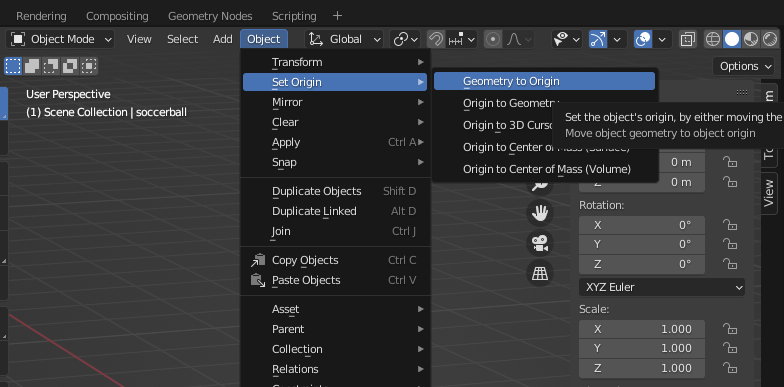Expand the Clear submenu
This screenshot has height=387, width=784.
(335, 122)
